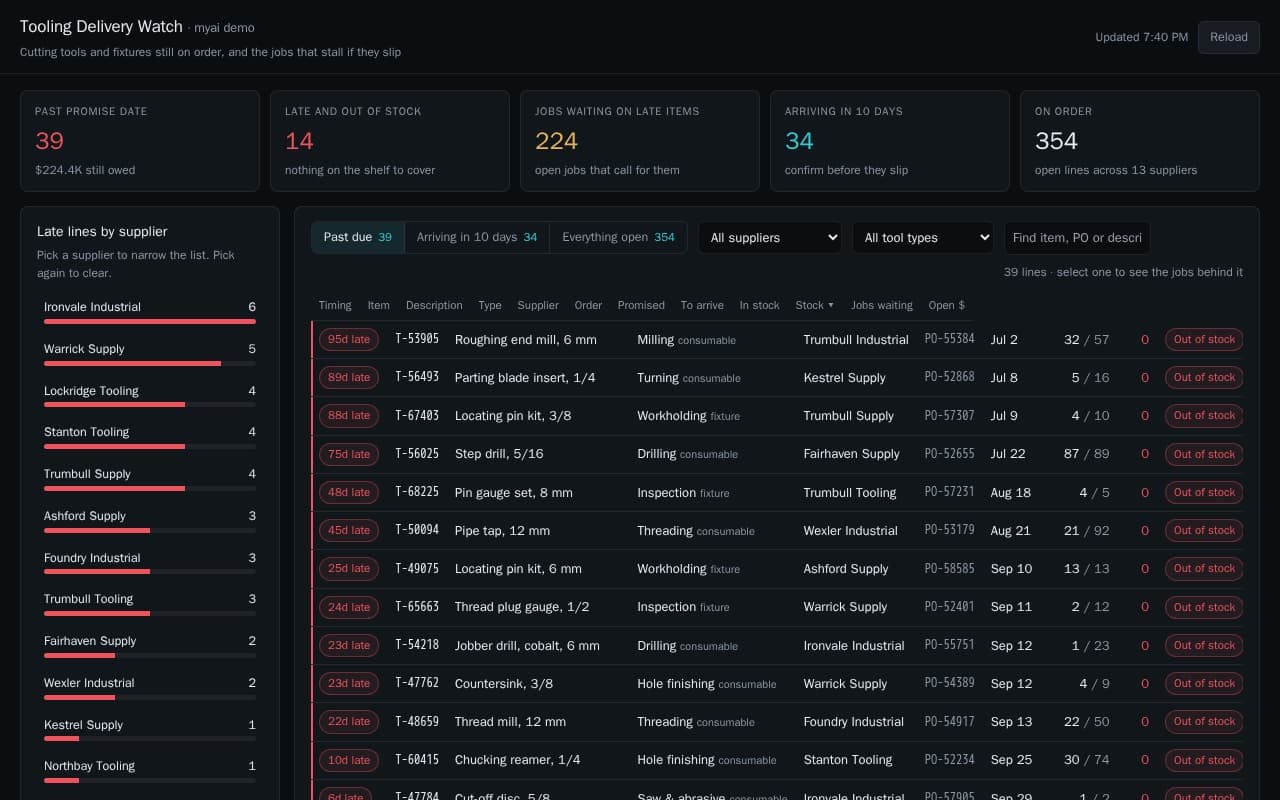Click the Reload button
Screen dimensions: 1280x800
pos(1228,37)
